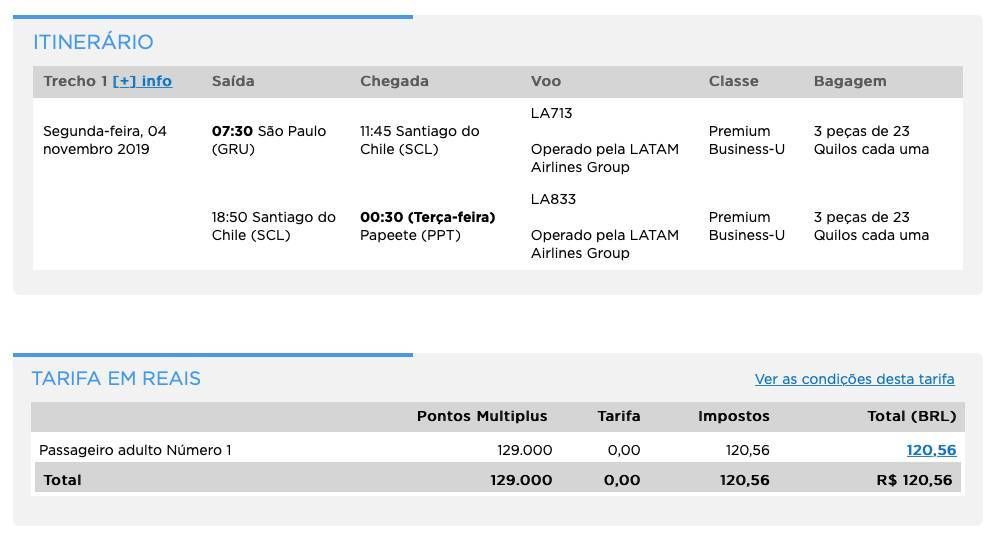Click the 07:30 São Paulo (GRU) departure
The image size is (996, 546).
tap(269, 140)
